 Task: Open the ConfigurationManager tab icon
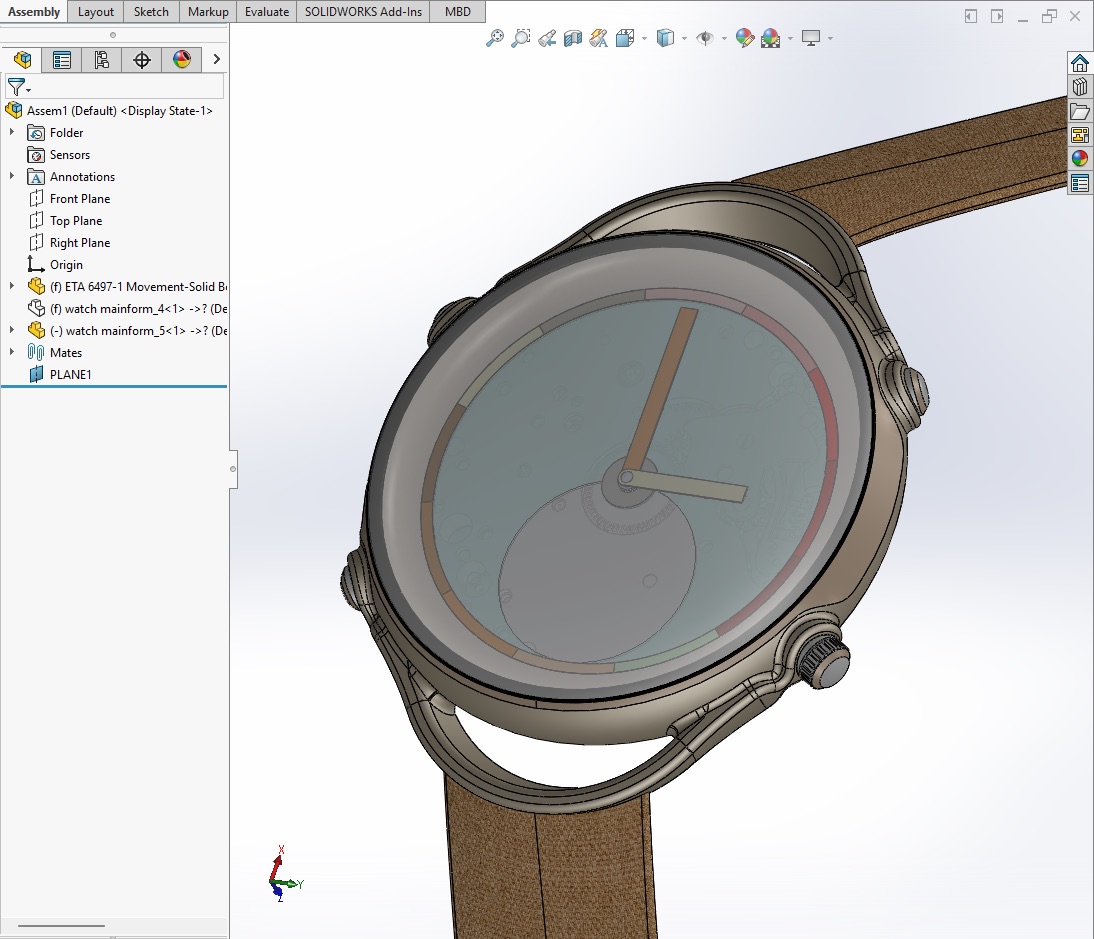point(102,60)
